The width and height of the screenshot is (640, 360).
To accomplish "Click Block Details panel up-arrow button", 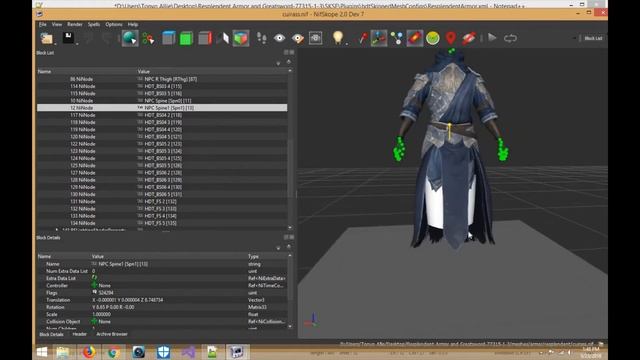I will (x=289, y=247).
